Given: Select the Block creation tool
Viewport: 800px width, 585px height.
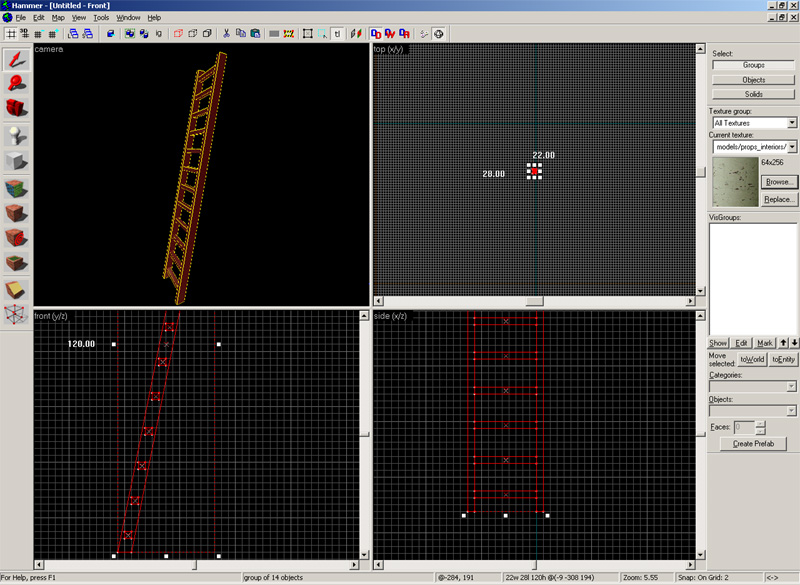Looking at the screenshot, I should coord(16,161).
